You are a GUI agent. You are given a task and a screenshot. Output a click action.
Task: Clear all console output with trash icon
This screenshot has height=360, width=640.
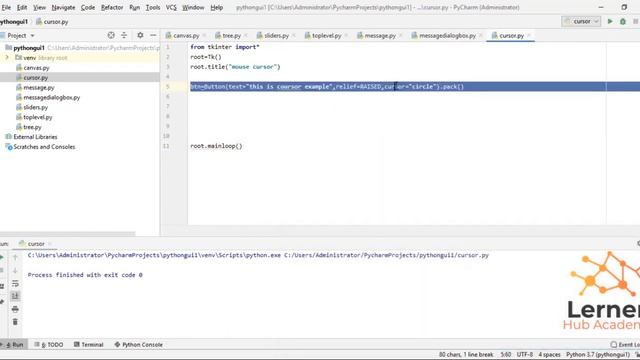15,322
